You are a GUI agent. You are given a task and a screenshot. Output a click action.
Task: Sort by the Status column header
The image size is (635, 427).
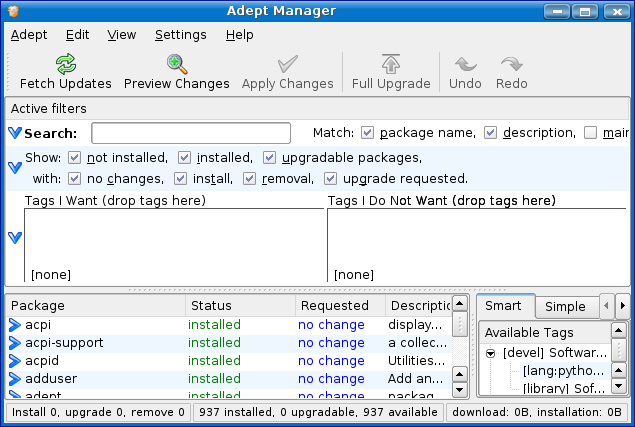[240, 306]
